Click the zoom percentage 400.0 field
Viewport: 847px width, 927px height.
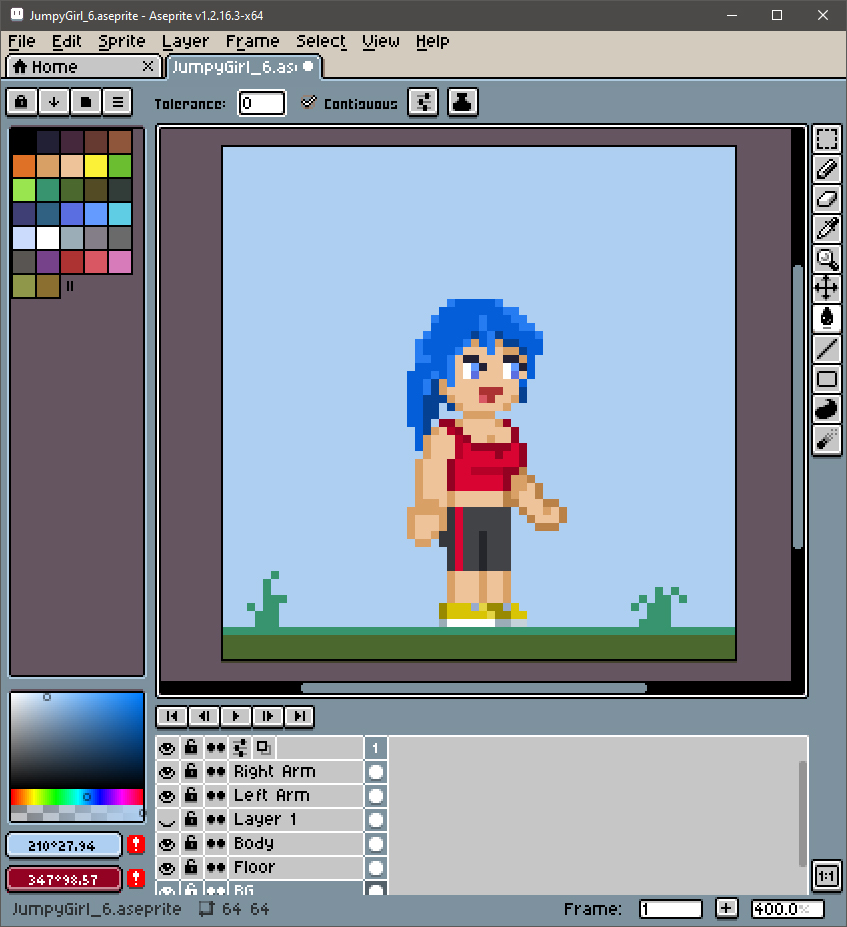(x=787, y=909)
